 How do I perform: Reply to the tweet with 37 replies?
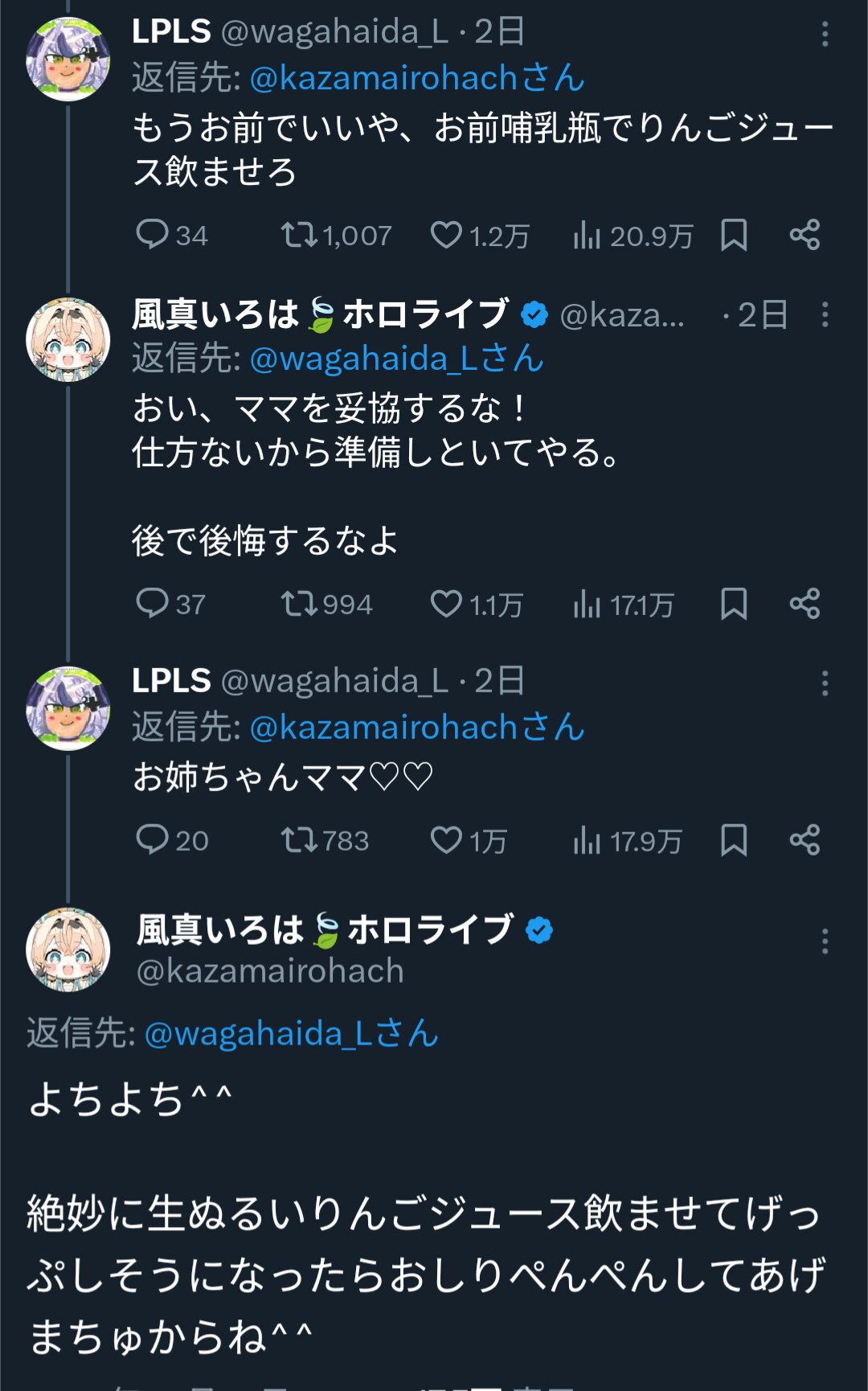click(x=152, y=603)
